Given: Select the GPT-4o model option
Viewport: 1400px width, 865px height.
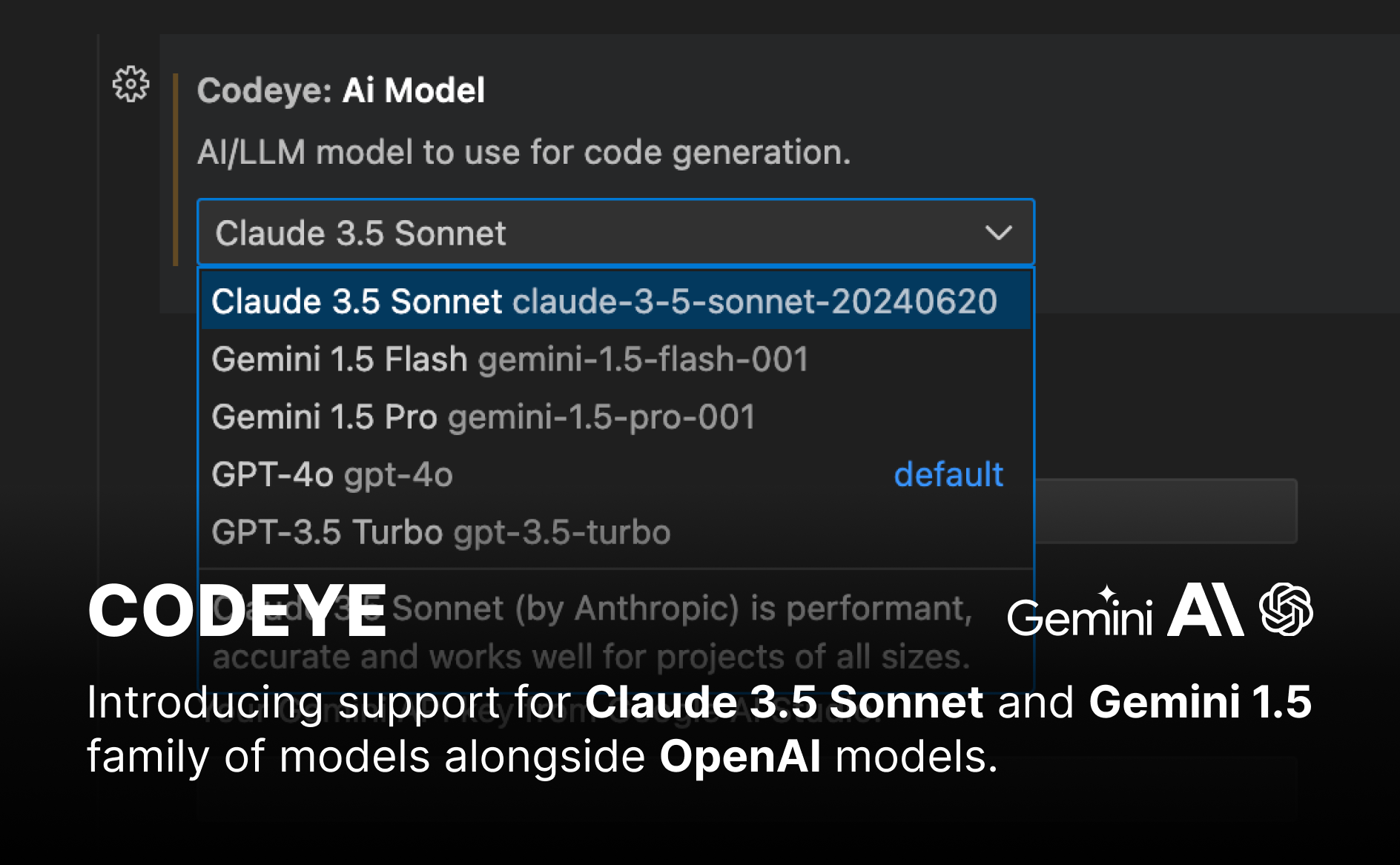Looking at the screenshot, I should 332,475.
